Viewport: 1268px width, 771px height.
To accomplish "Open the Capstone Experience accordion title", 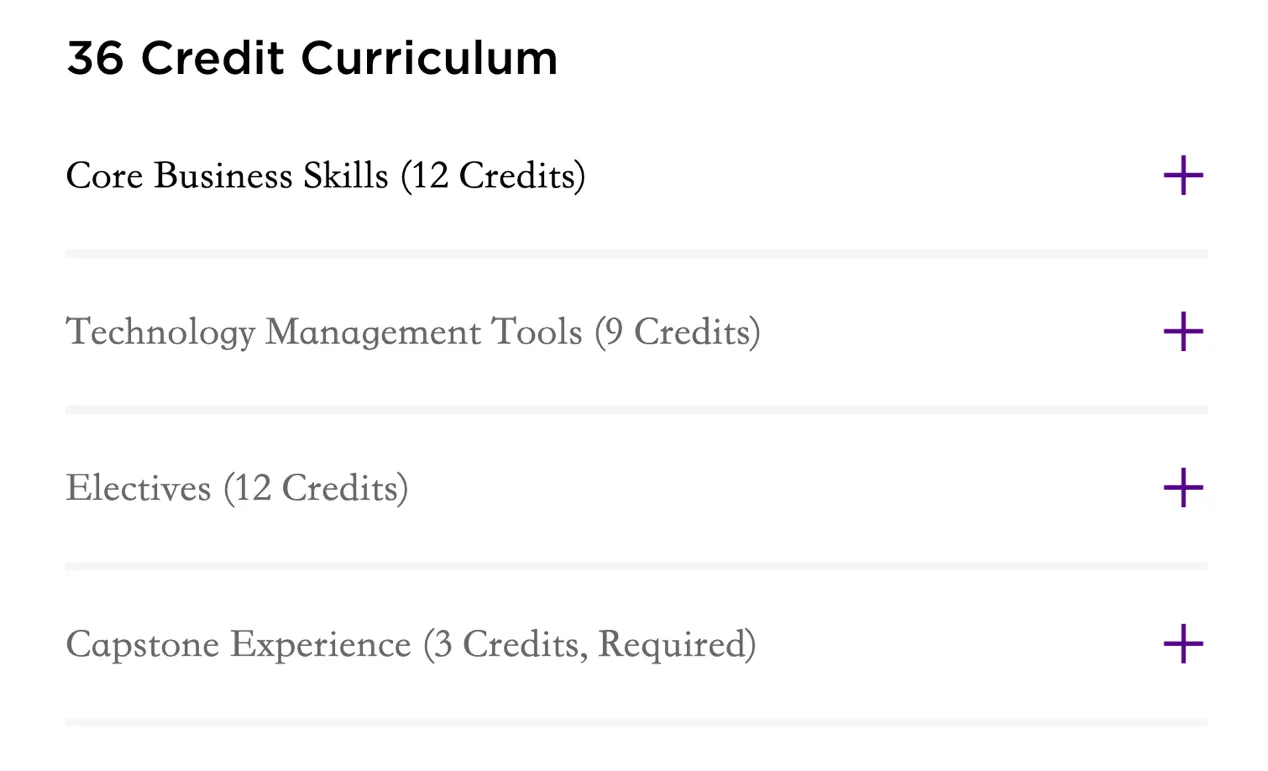I will (x=238, y=645).
